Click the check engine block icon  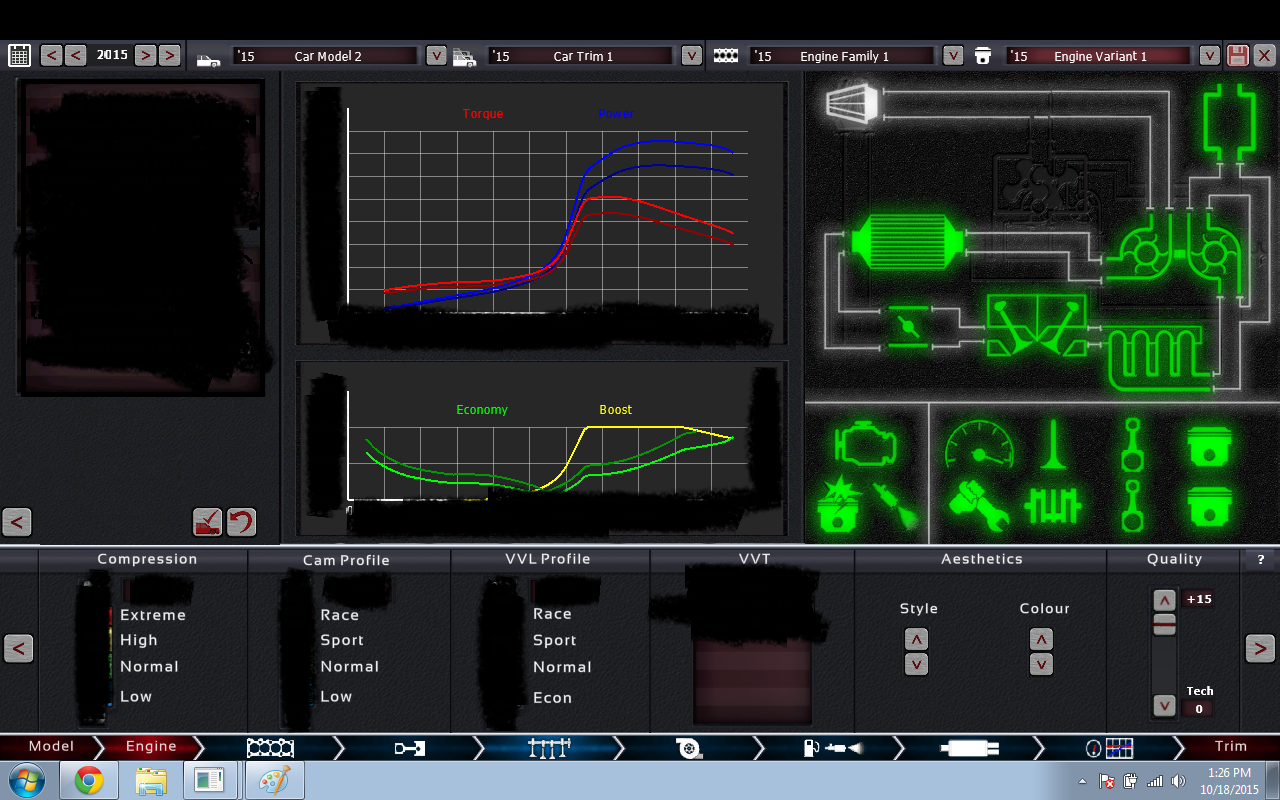pos(866,445)
